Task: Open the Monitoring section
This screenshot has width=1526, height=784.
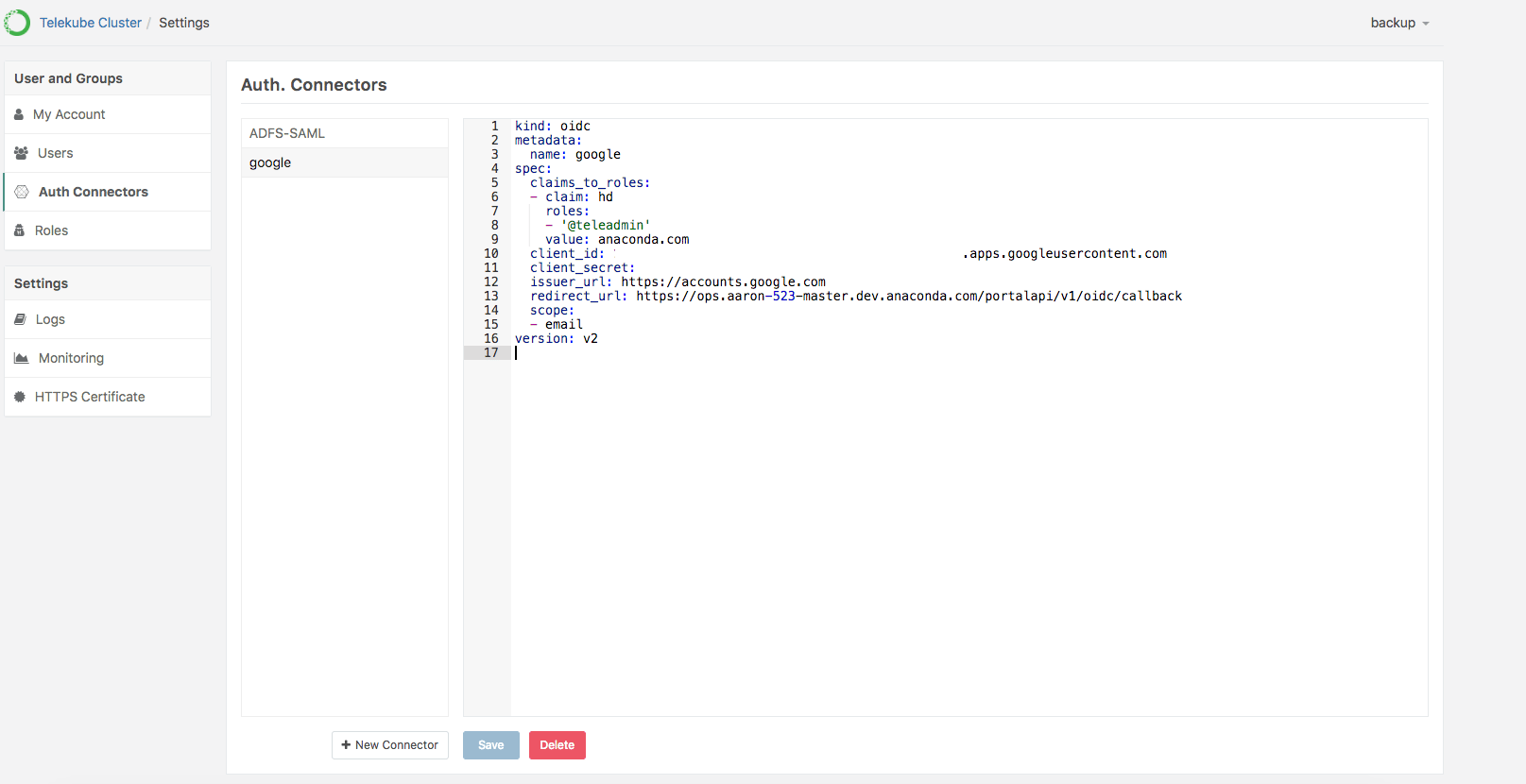Action: 108,358
